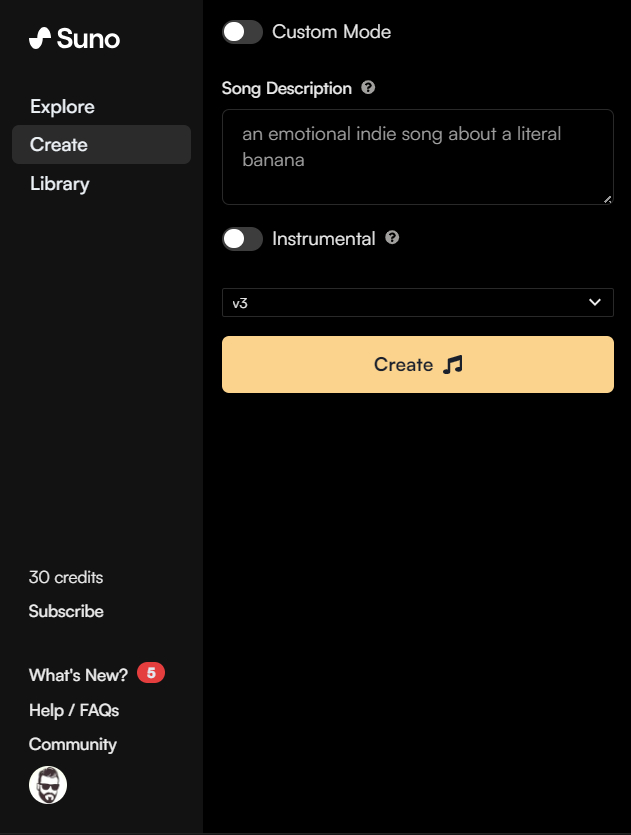Click the yellow Create button
631x835 pixels.
417,364
